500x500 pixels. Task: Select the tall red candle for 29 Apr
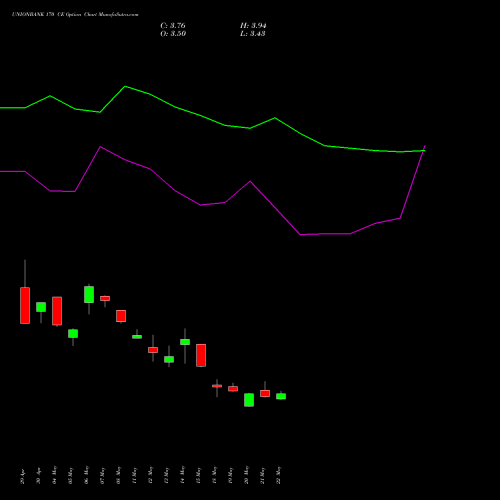tap(25, 305)
